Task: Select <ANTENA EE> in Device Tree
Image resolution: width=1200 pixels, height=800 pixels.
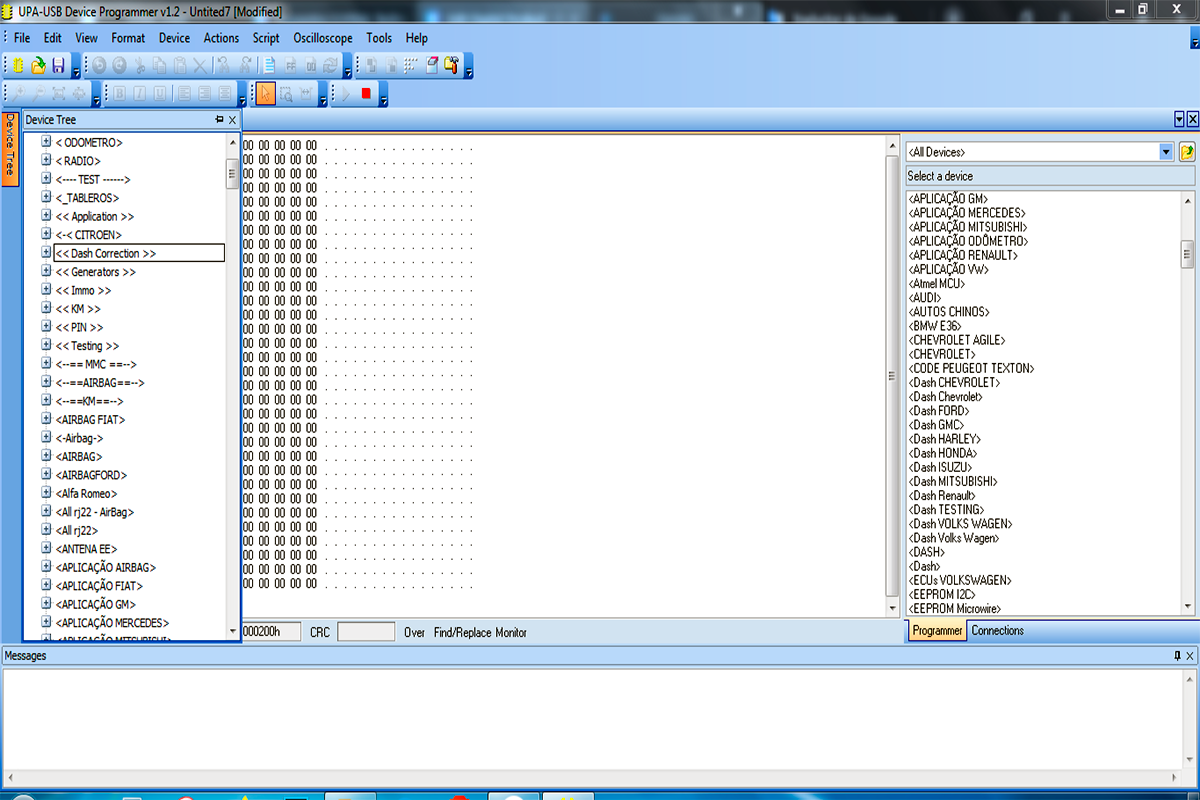Action: (x=87, y=549)
